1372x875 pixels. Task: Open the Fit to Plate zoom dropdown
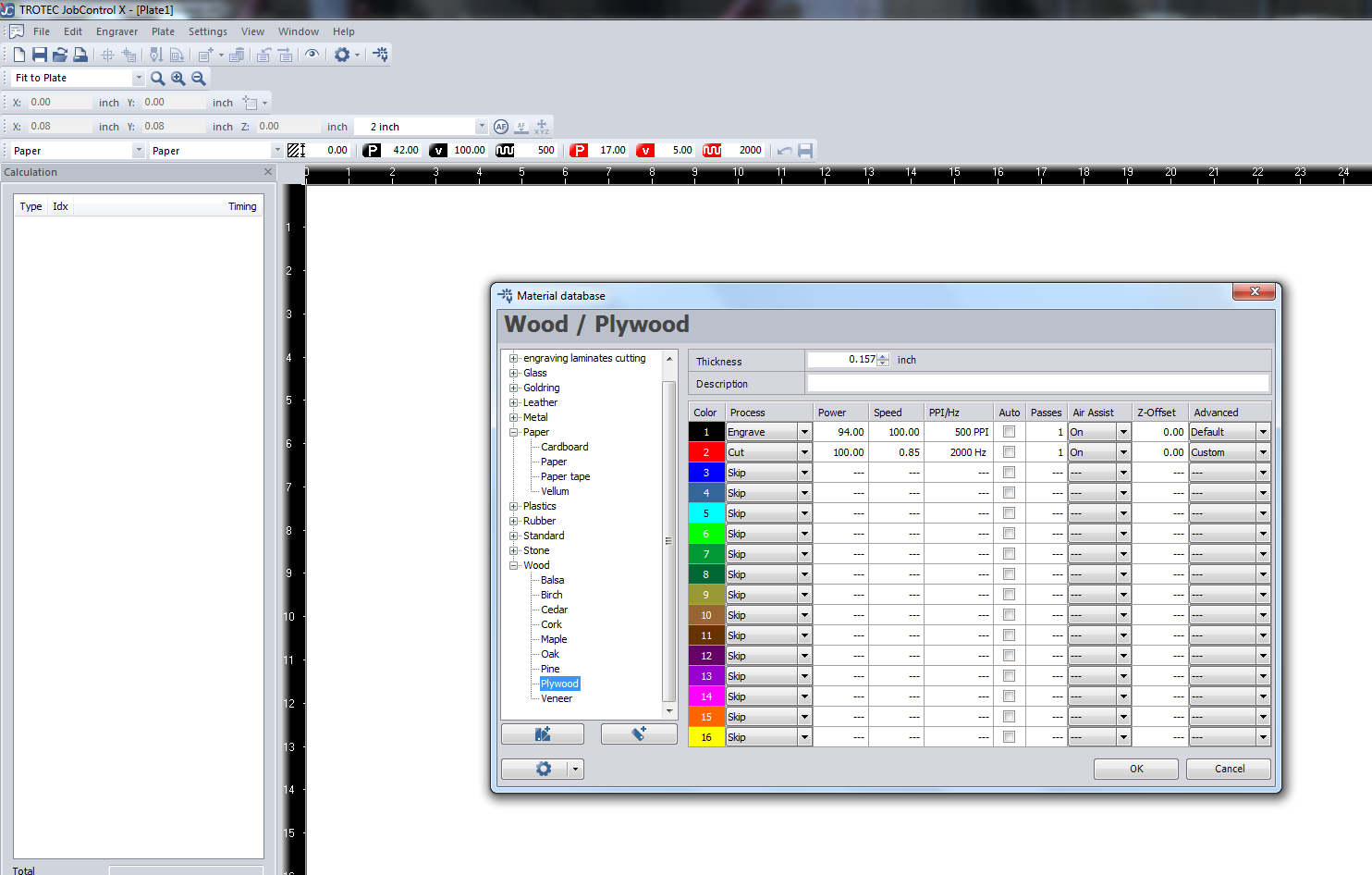139,79
